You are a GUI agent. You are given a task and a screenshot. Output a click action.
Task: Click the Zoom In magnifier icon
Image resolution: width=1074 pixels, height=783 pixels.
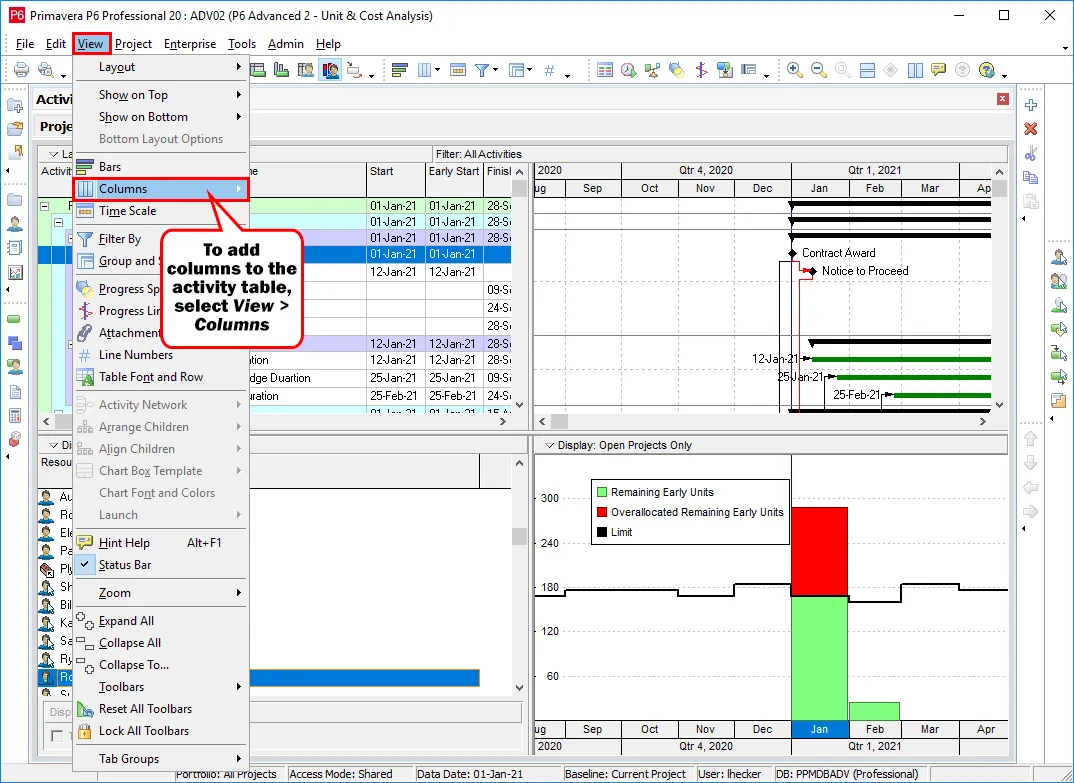tap(795, 70)
